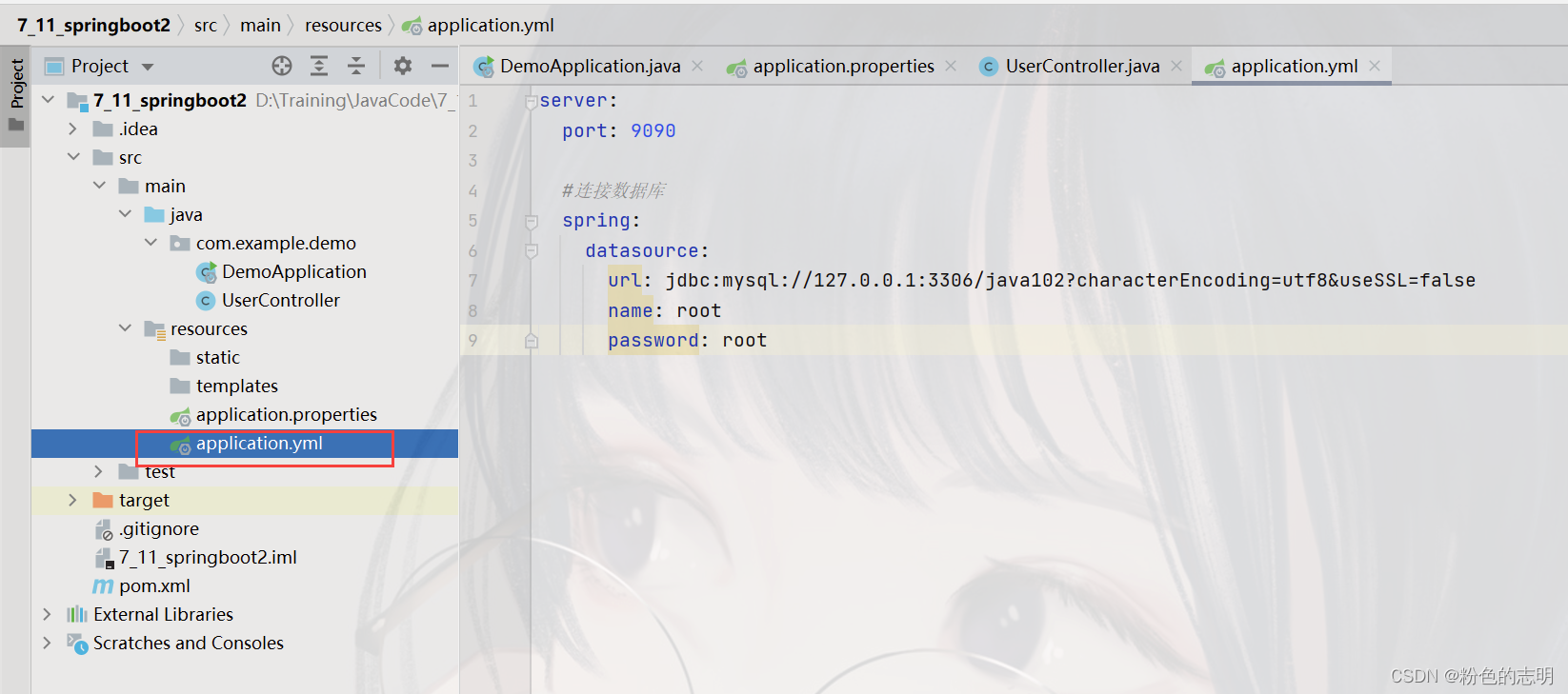The image size is (1568, 694).
Task: Click line number 7 in gutter
Action: coord(472,280)
